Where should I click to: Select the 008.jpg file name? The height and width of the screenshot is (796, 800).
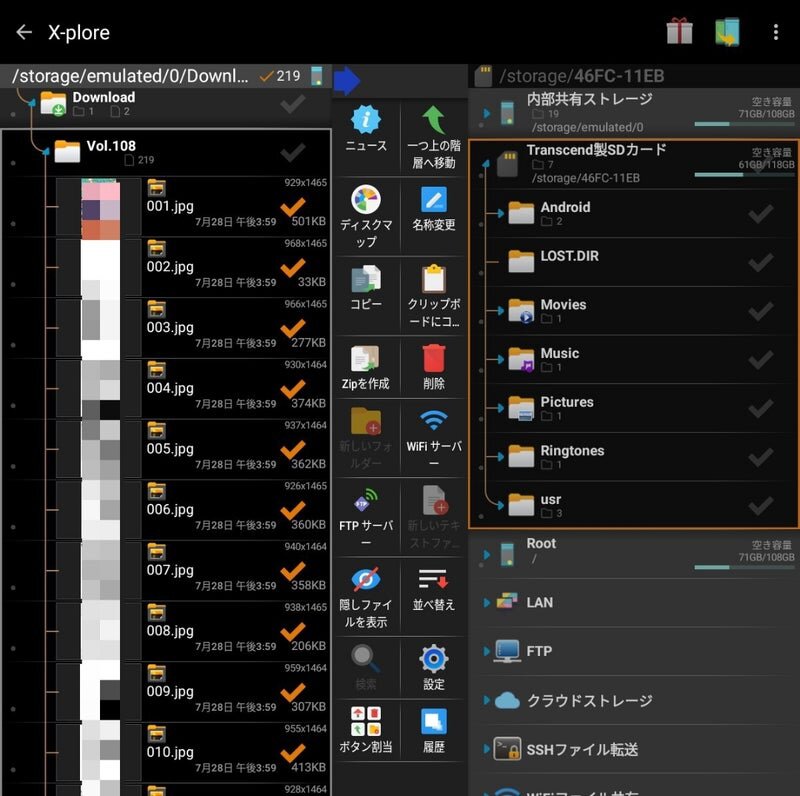coord(170,631)
